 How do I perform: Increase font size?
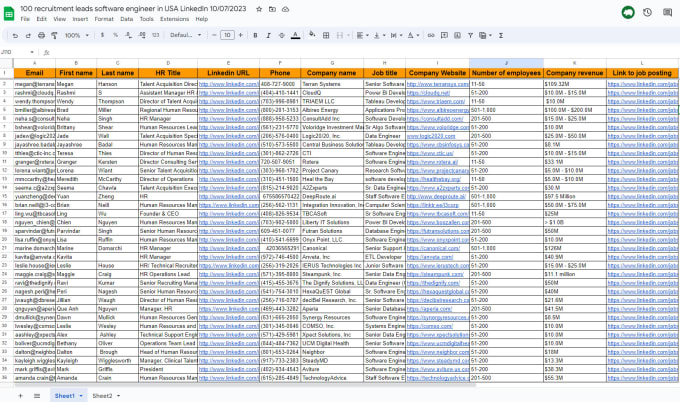241,35
